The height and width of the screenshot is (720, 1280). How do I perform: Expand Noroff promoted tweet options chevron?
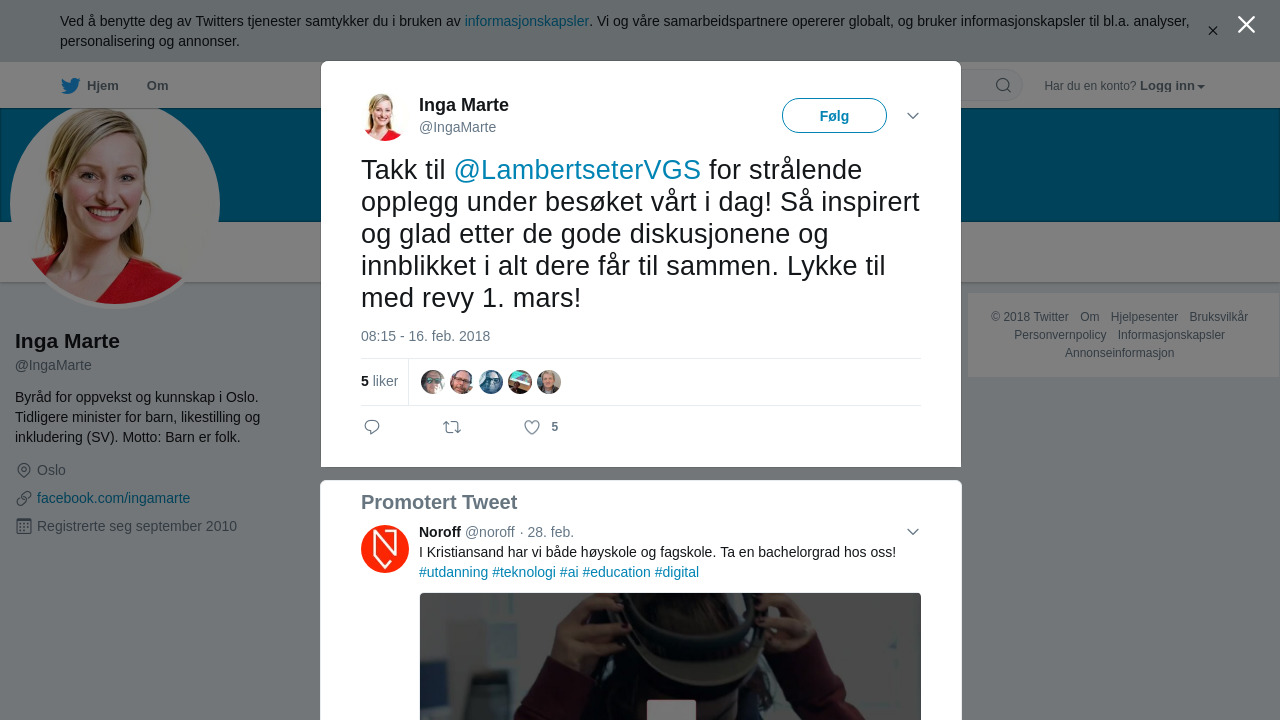coord(913,532)
